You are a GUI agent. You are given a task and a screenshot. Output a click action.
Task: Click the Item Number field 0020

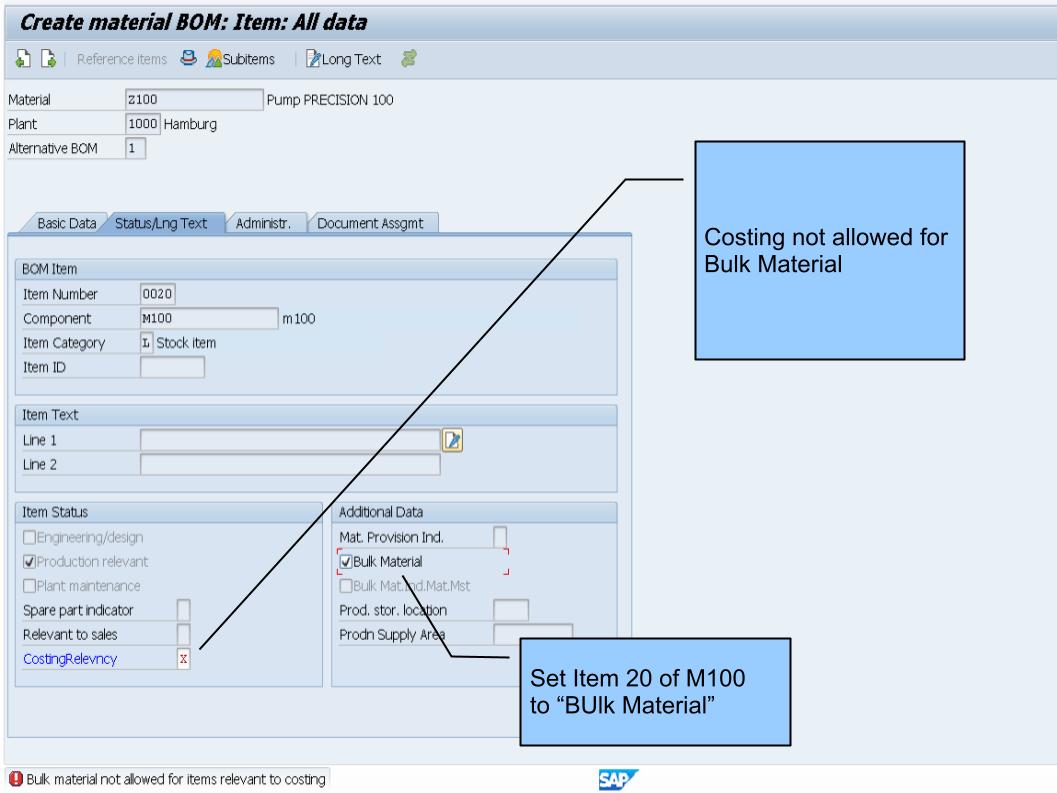(158, 294)
